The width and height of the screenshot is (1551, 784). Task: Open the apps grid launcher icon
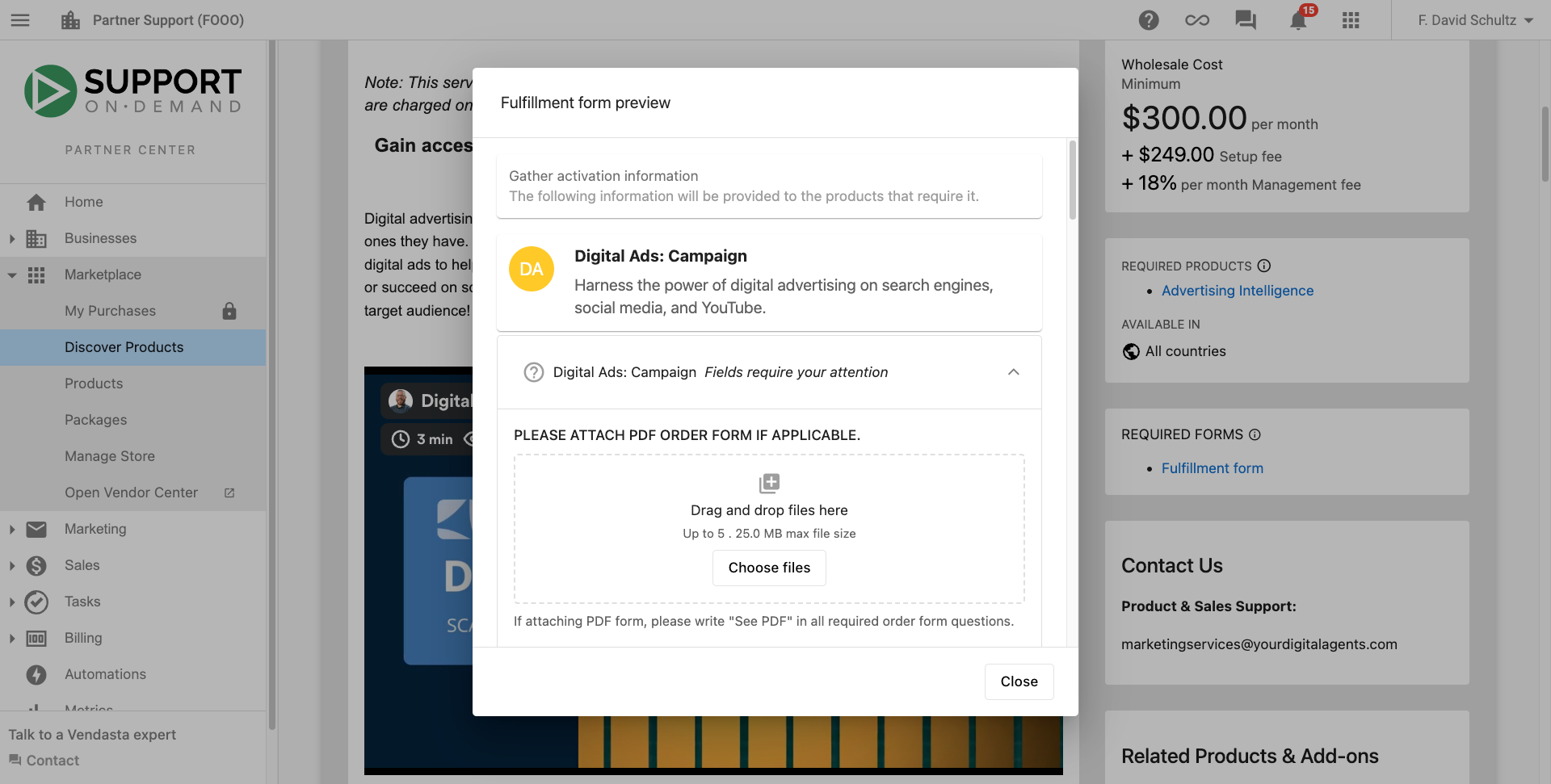1351,20
